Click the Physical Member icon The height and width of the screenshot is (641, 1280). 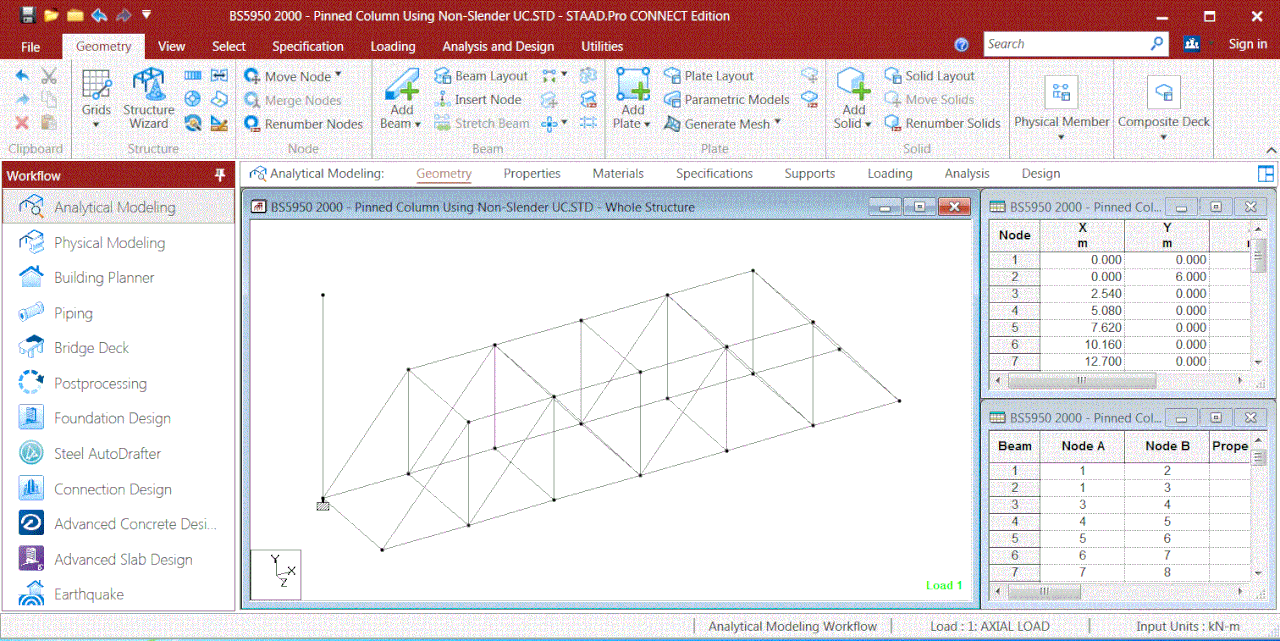[1061, 92]
